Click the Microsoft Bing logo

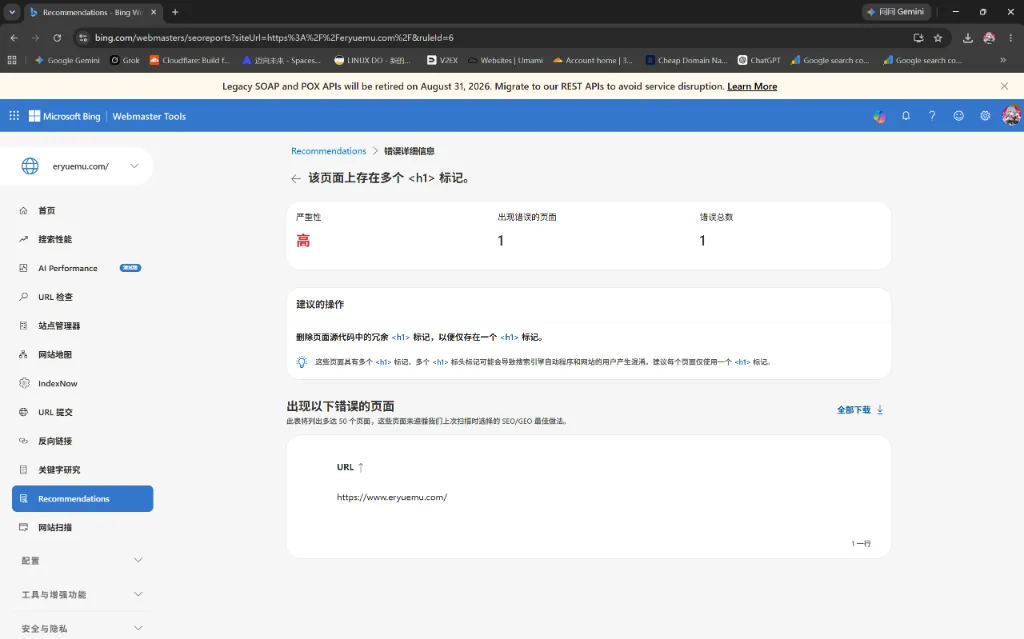65,116
